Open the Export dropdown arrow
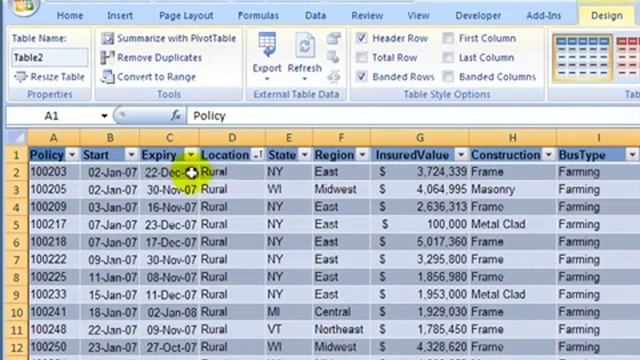Screen dimensions: 640x360 pyautogui.click(x=267, y=79)
